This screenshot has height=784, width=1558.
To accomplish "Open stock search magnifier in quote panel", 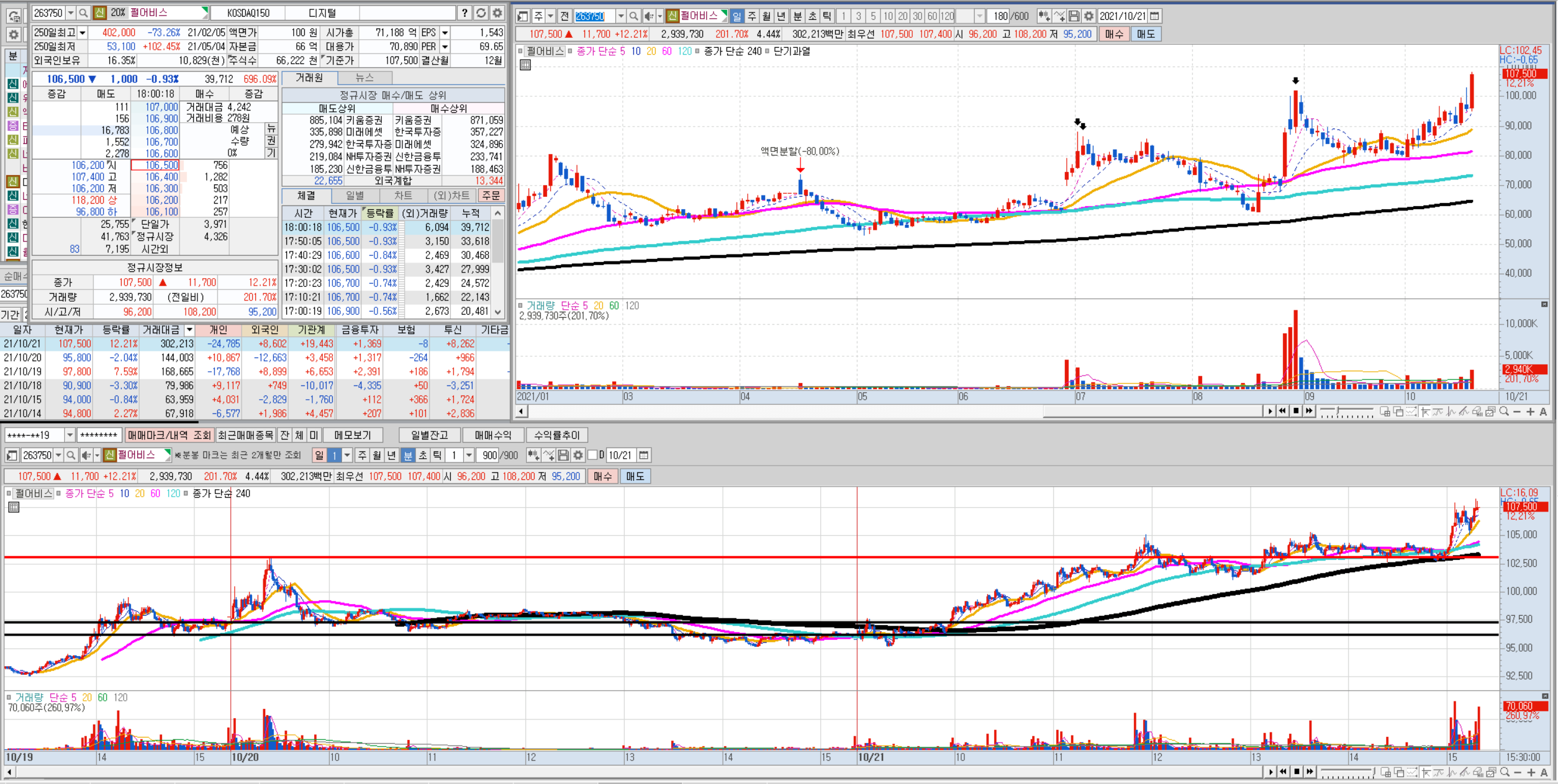I will (x=83, y=13).
